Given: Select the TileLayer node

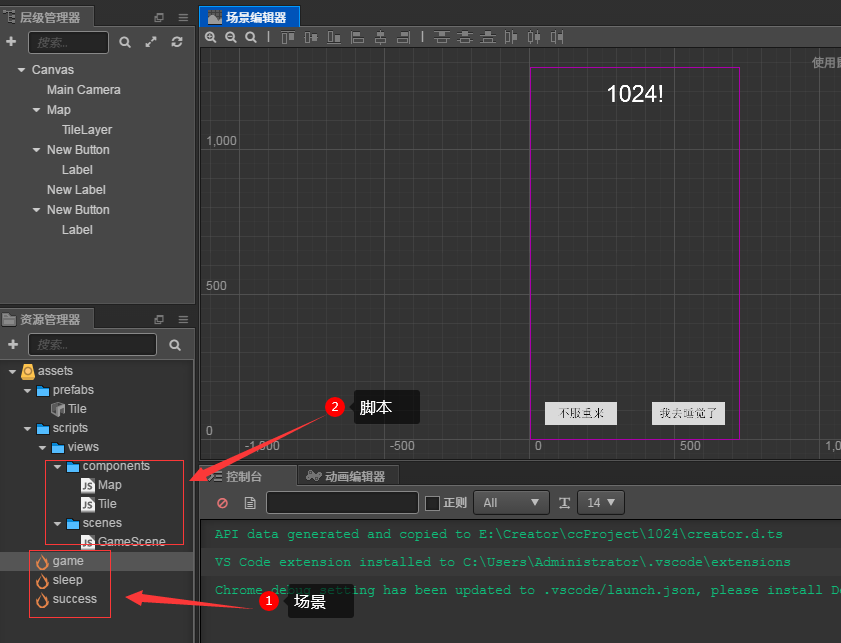Looking at the screenshot, I should (87, 130).
